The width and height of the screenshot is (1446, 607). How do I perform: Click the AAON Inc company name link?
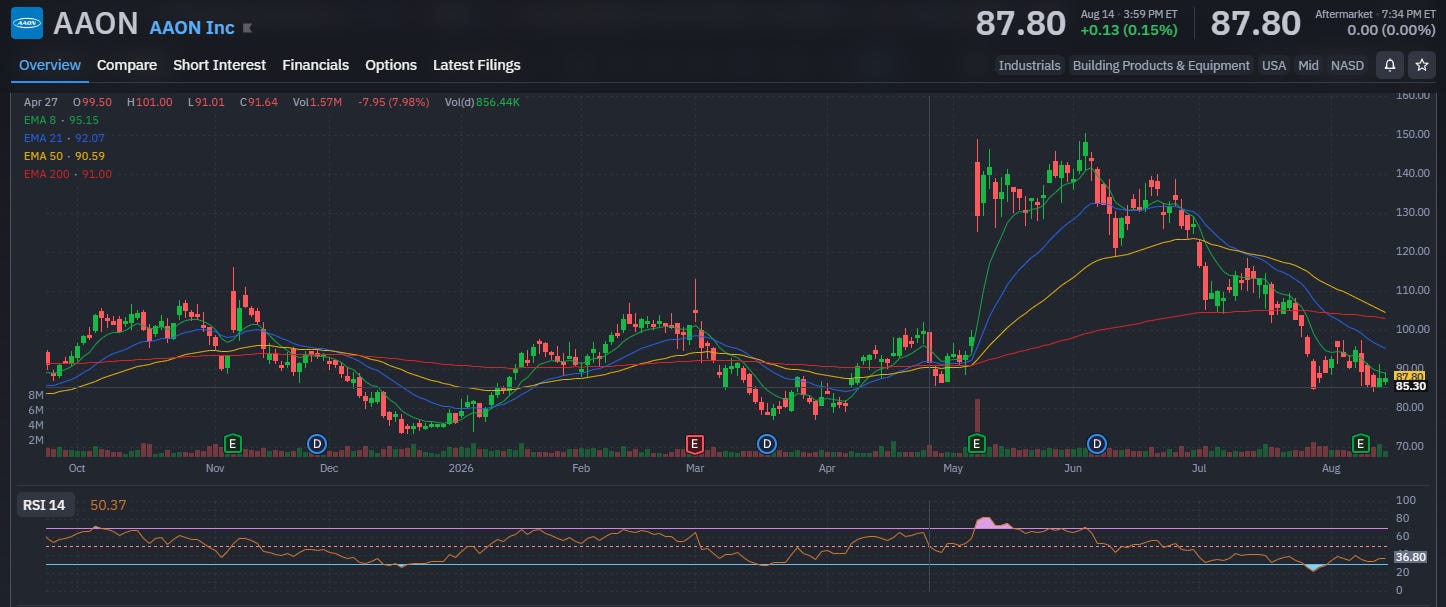click(192, 27)
